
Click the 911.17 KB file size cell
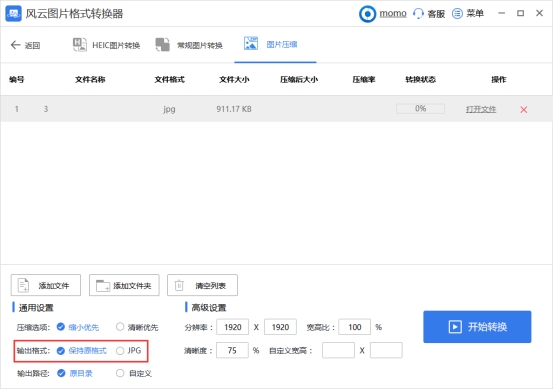tap(234, 109)
